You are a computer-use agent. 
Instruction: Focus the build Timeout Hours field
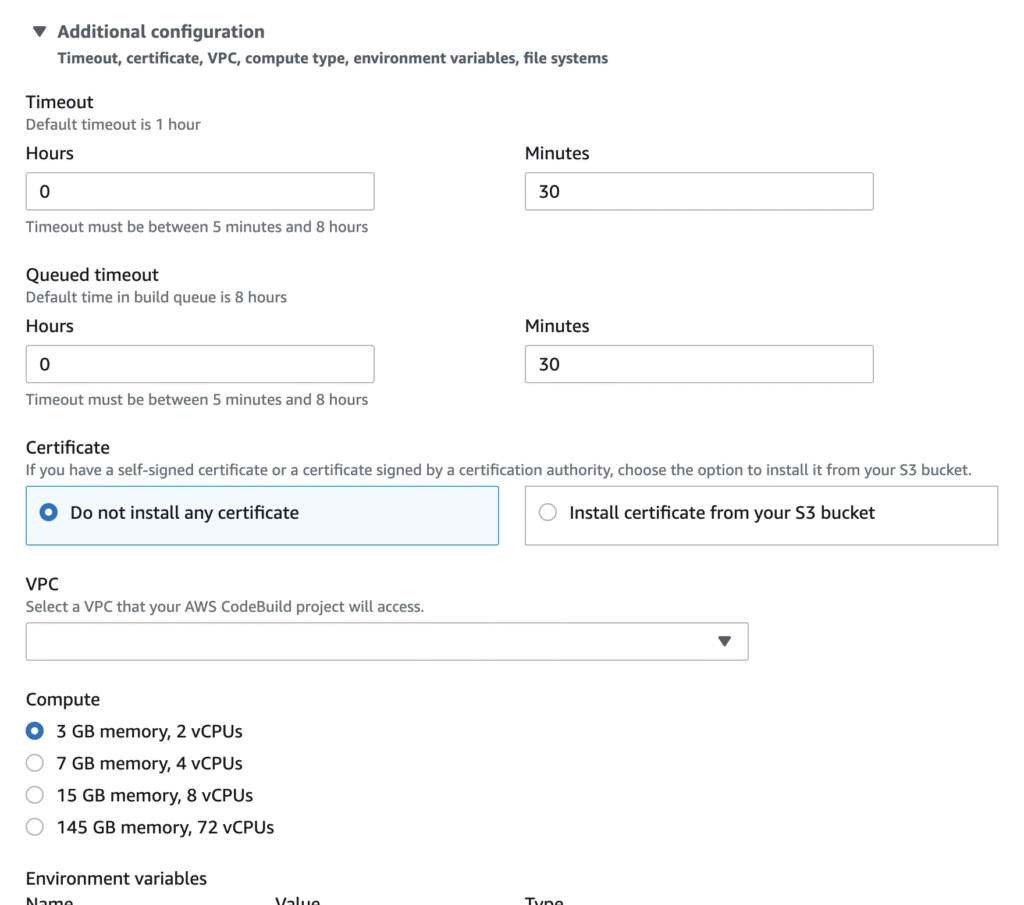200,191
